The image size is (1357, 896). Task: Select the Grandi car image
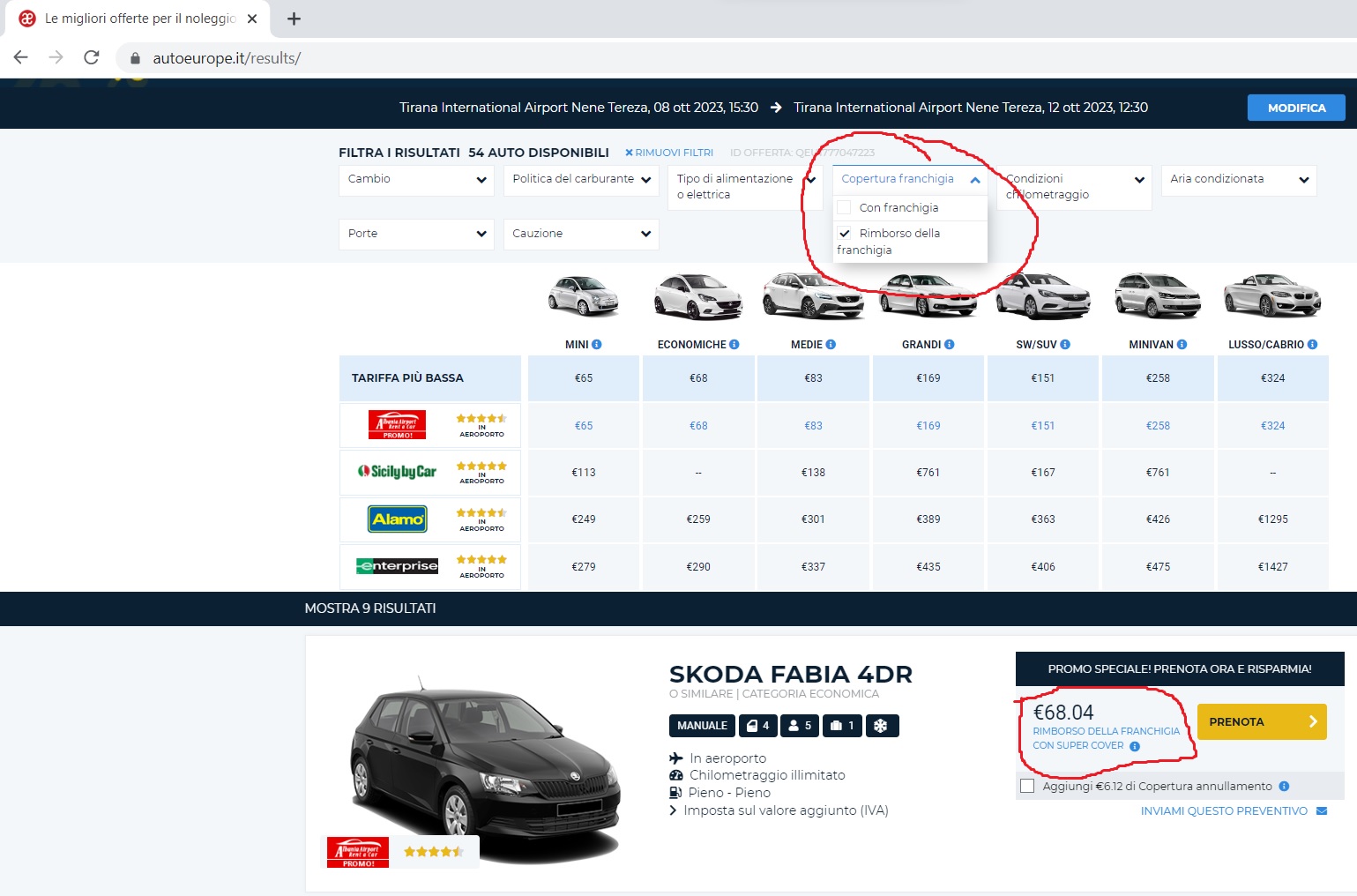coord(928,295)
